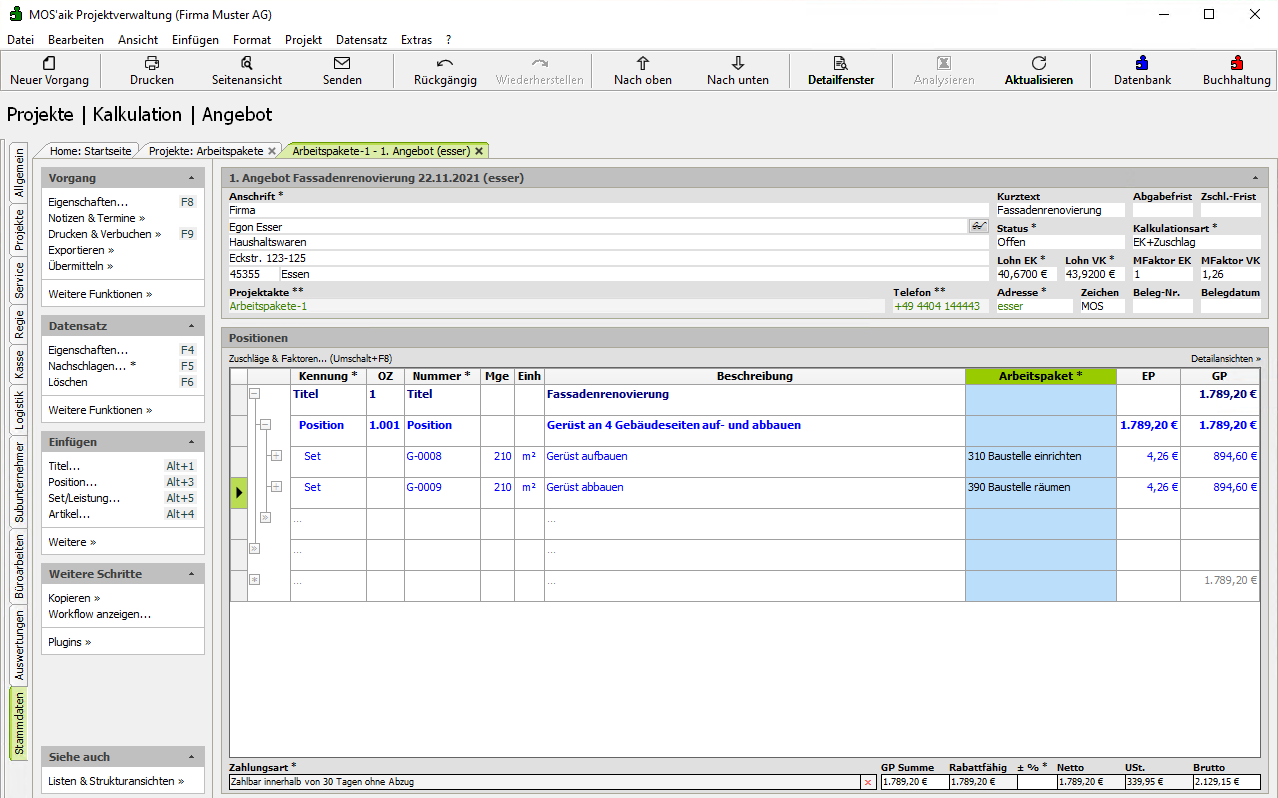
Task: Click the address lookup icon beside Egon Esser
Action: point(978,227)
